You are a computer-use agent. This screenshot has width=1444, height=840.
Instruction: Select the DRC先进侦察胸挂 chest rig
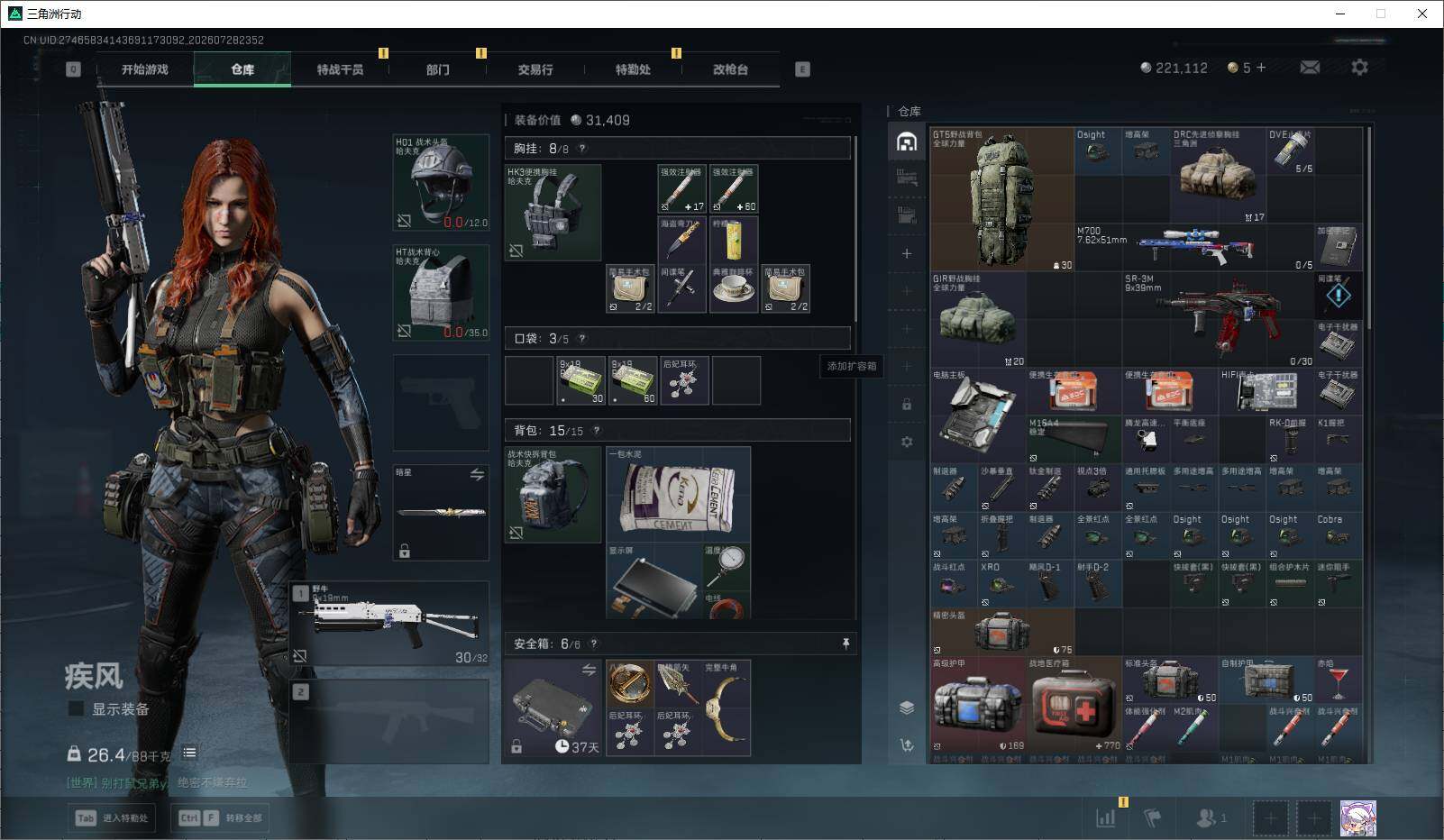tap(1219, 176)
